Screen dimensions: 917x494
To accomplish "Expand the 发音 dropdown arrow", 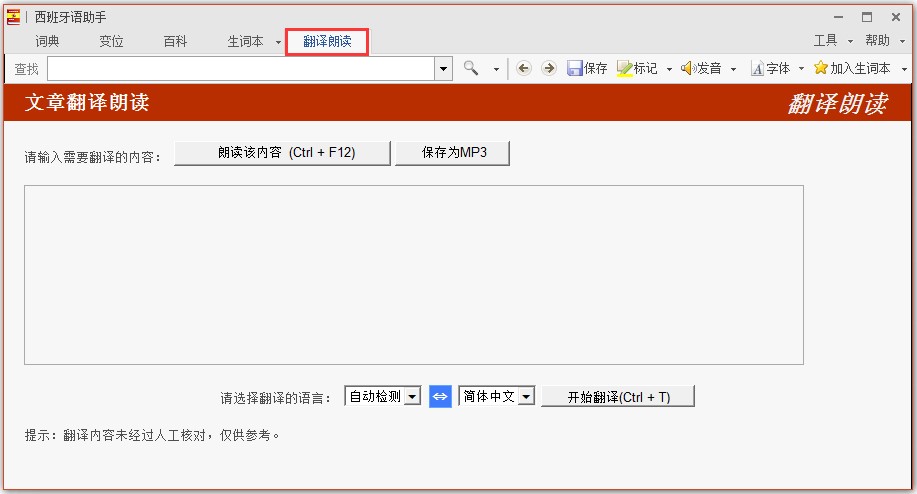I will click(x=733, y=69).
